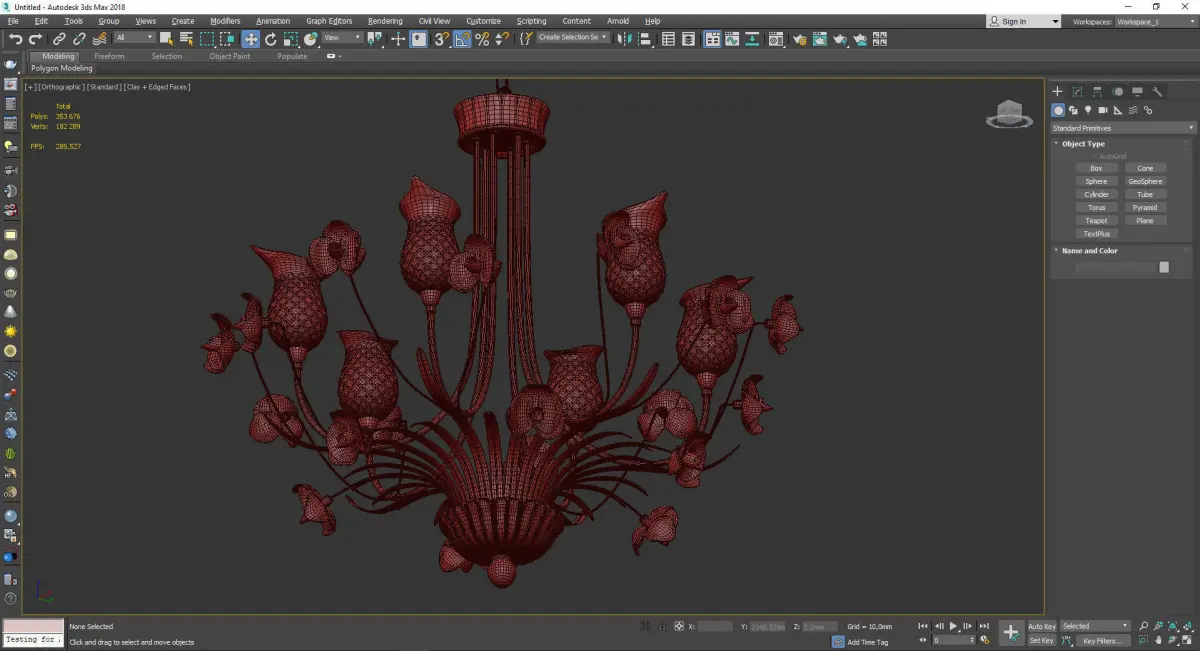
Task: Activate the Select and Link tool
Action: click(59, 39)
